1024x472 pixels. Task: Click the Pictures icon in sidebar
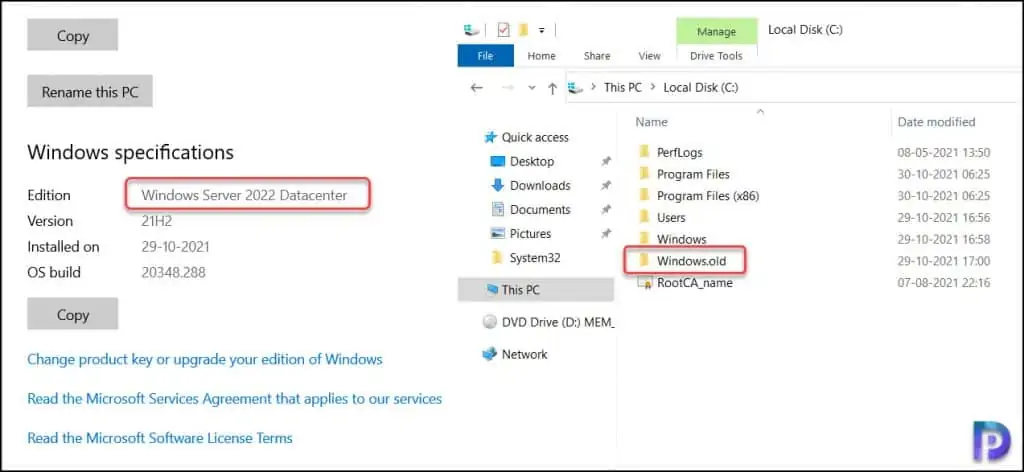click(x=498, y=234)
